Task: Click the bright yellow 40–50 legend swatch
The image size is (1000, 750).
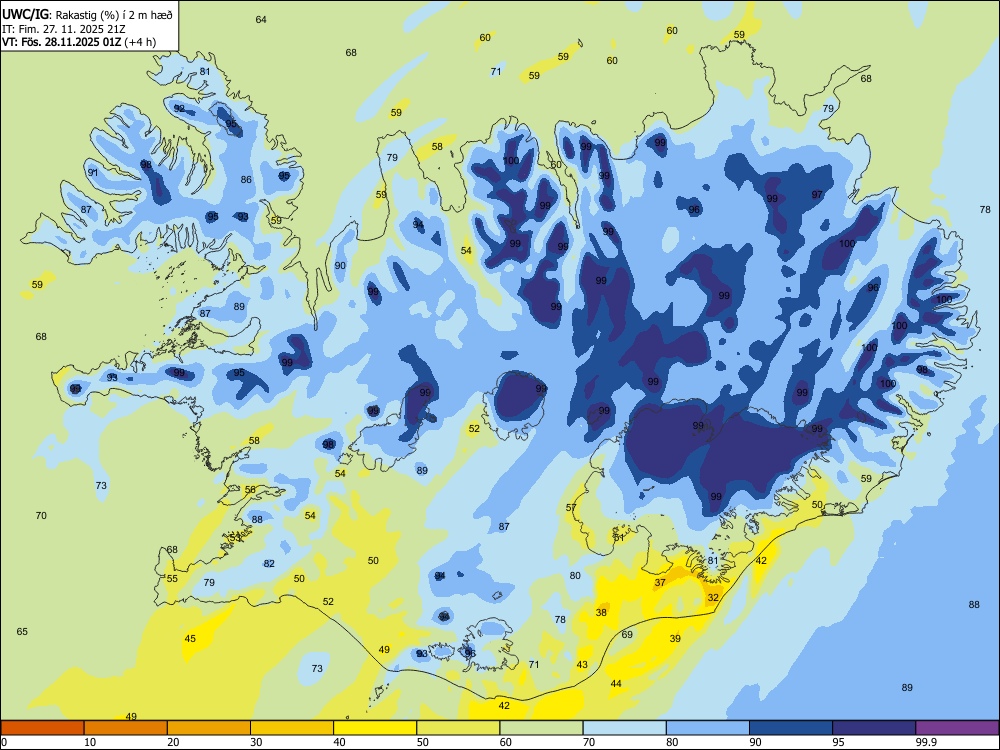Action: [375, 728]
